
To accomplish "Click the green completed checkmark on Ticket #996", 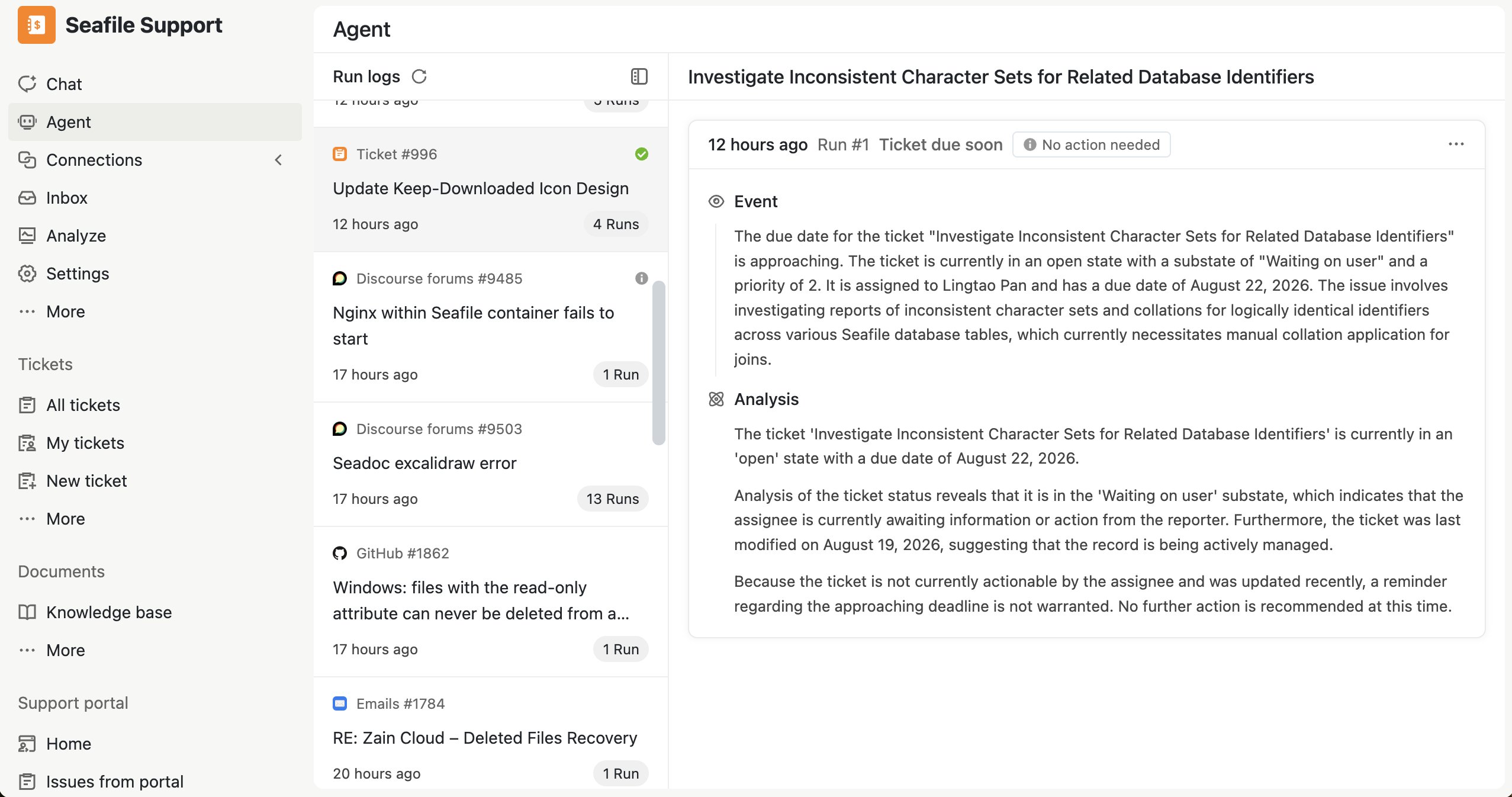I will point(642,154).
